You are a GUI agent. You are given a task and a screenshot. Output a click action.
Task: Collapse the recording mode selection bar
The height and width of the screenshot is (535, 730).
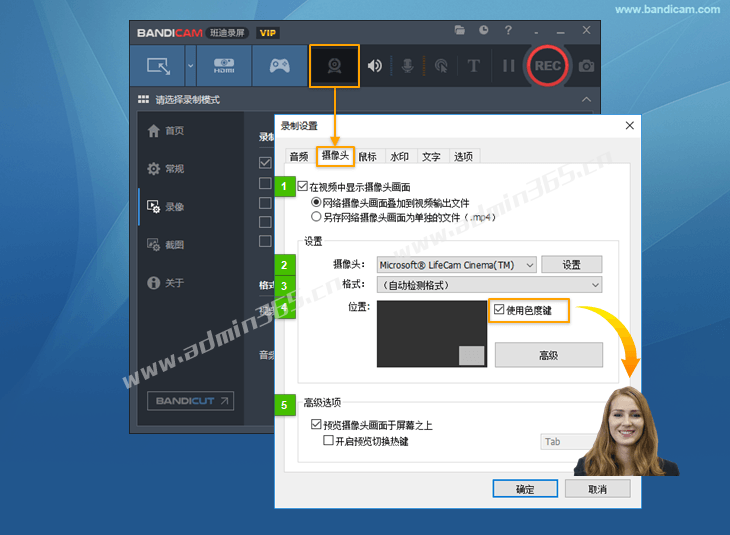point(586,99)
